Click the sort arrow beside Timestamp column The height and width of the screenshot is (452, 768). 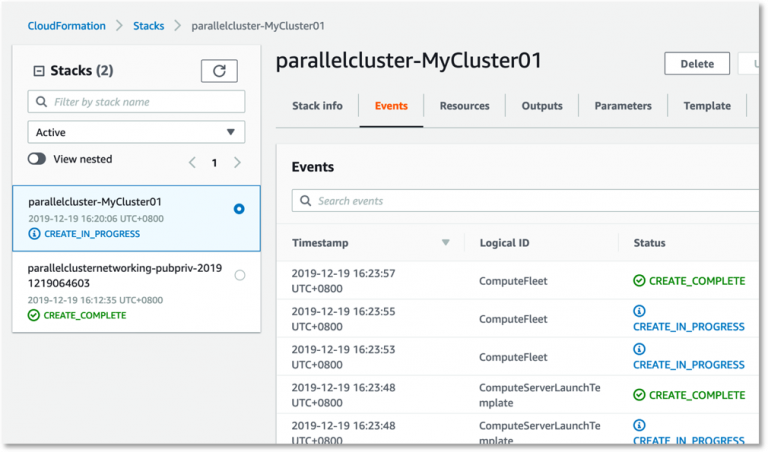(x=446, y=243)
